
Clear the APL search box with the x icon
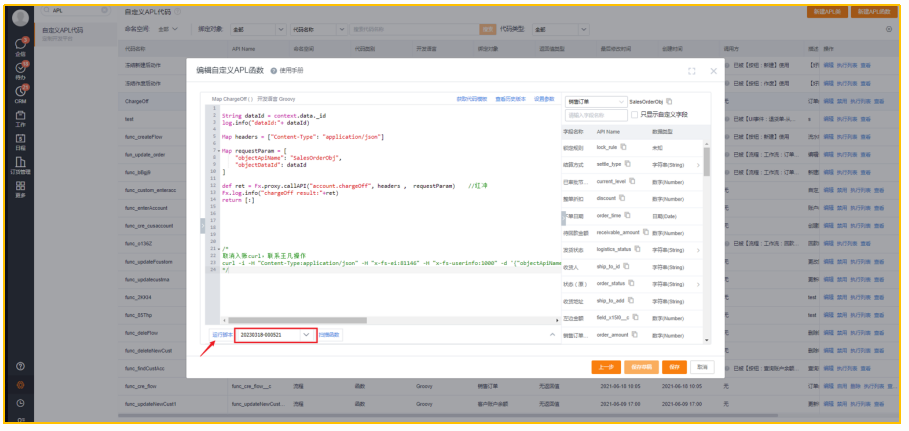click(x=104, y=10)
